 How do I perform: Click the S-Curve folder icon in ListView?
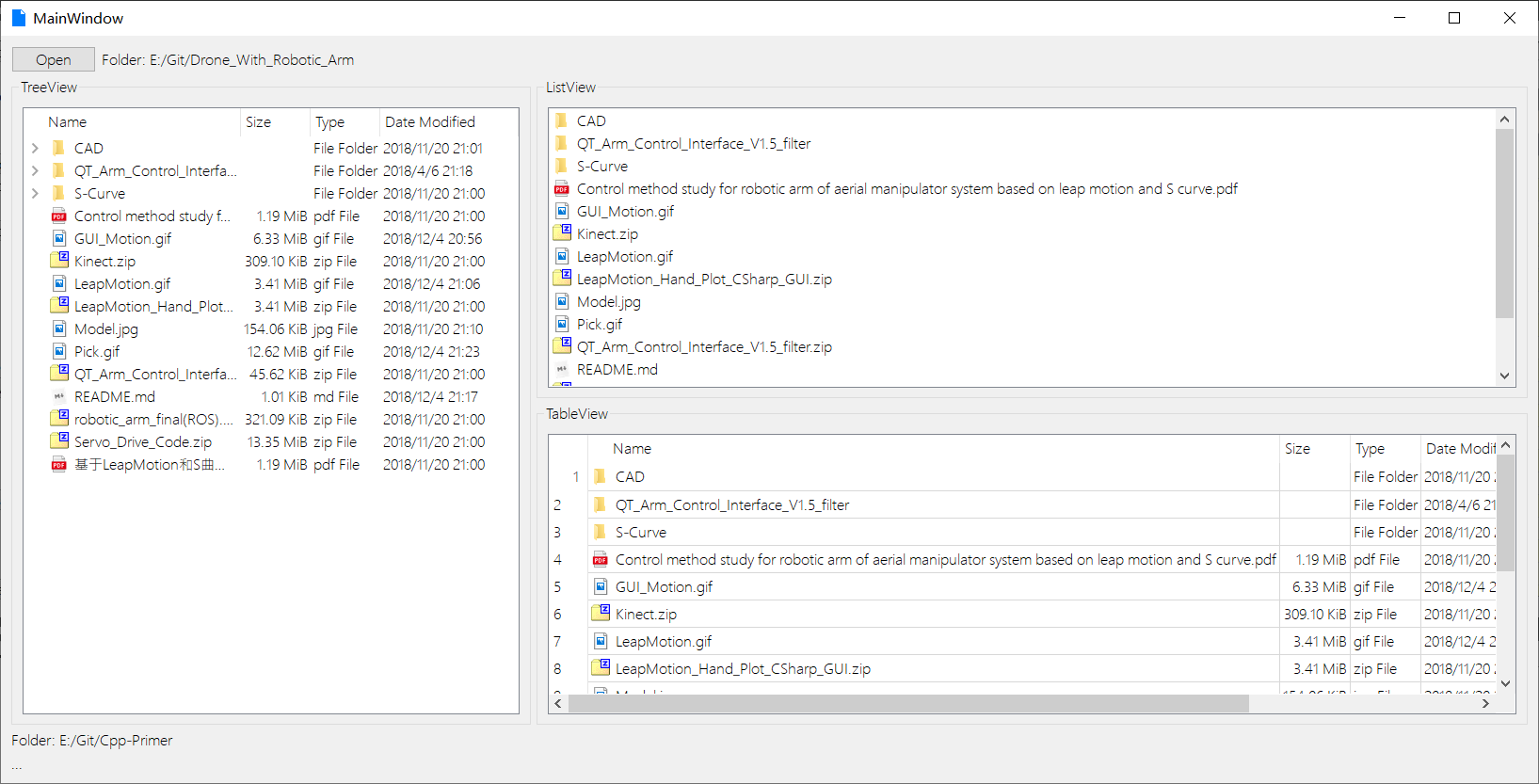(x=562, y=167)
